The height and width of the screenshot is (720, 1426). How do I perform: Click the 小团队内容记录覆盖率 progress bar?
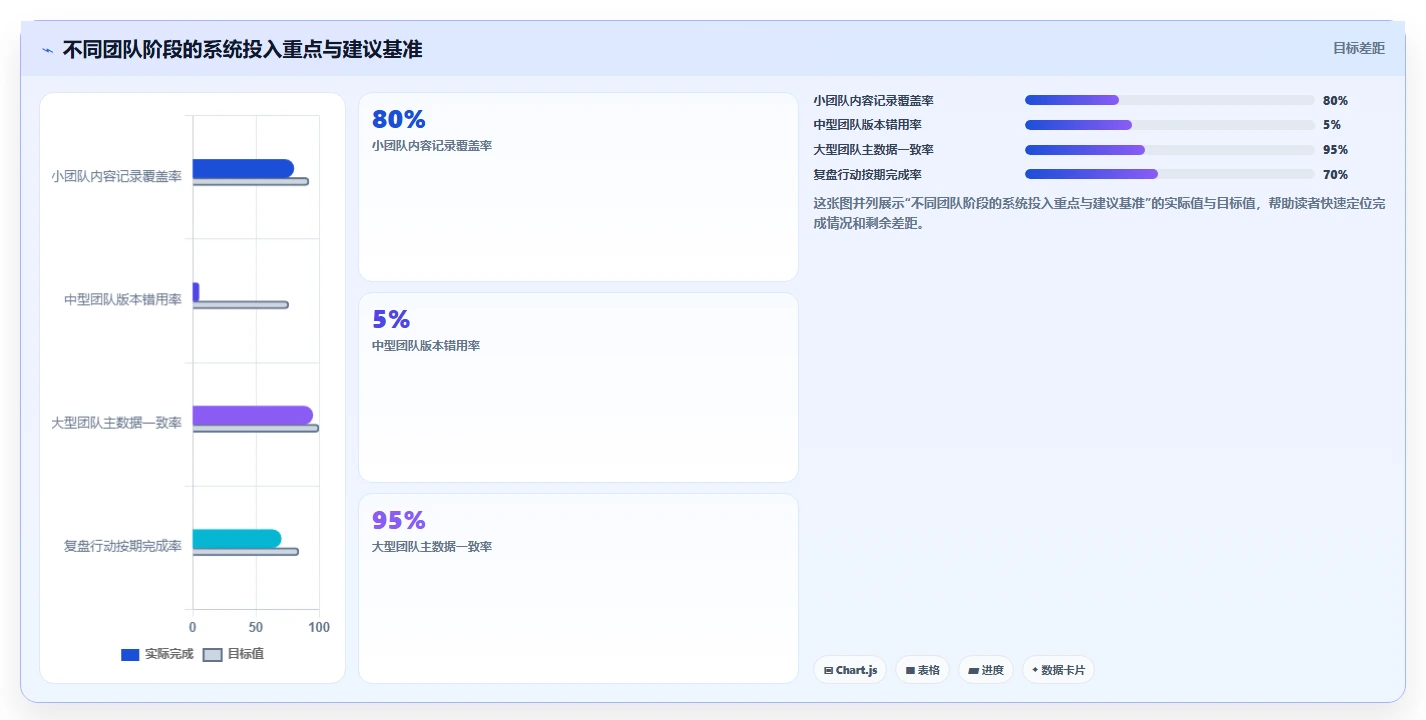[1169, 100]
